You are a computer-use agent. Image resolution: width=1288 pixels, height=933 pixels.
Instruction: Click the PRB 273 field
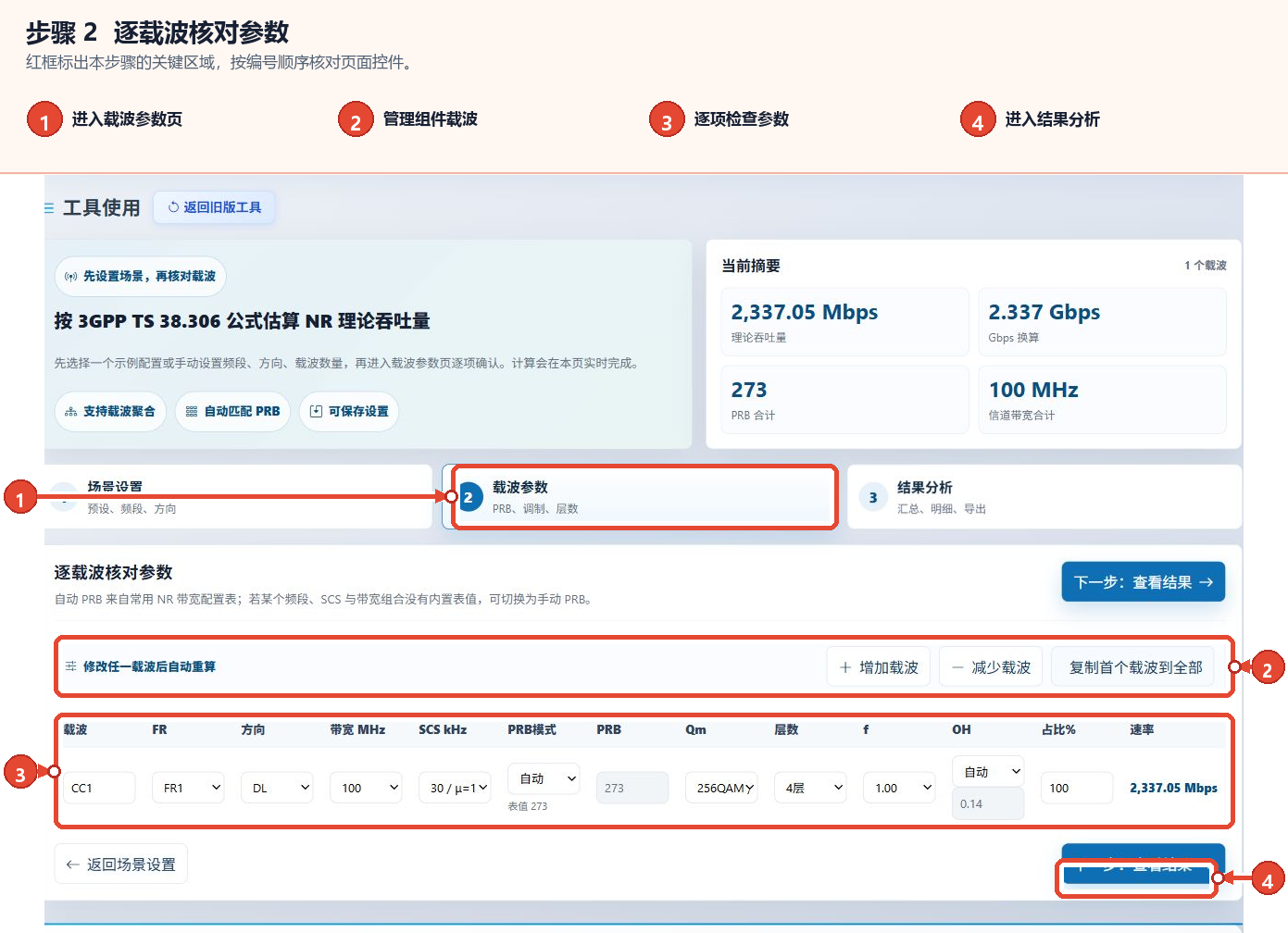tap(632, 788)
